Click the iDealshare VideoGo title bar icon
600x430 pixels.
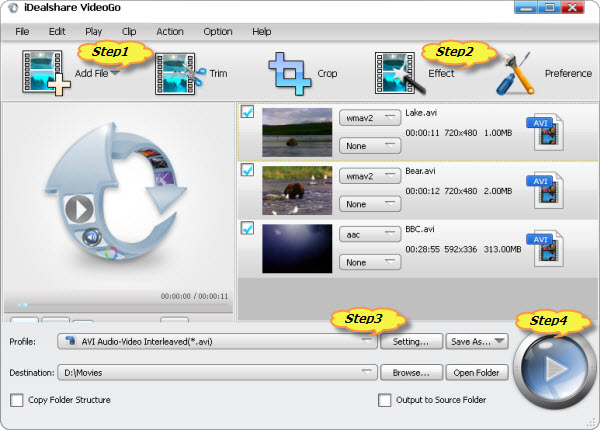pyautogui.click(x=13, y=8)
